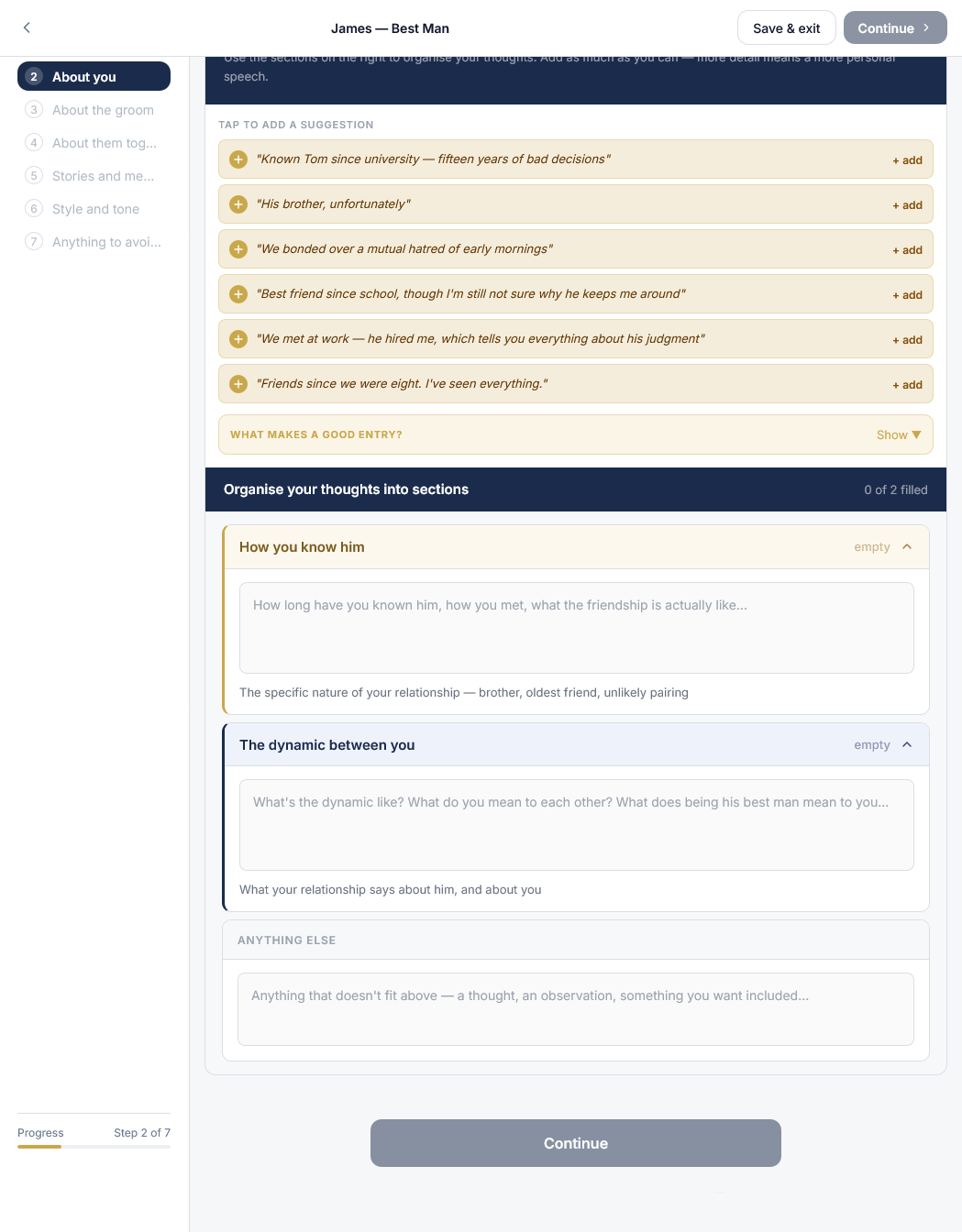Add "Known Tom since university" via + add

point(907,160)
